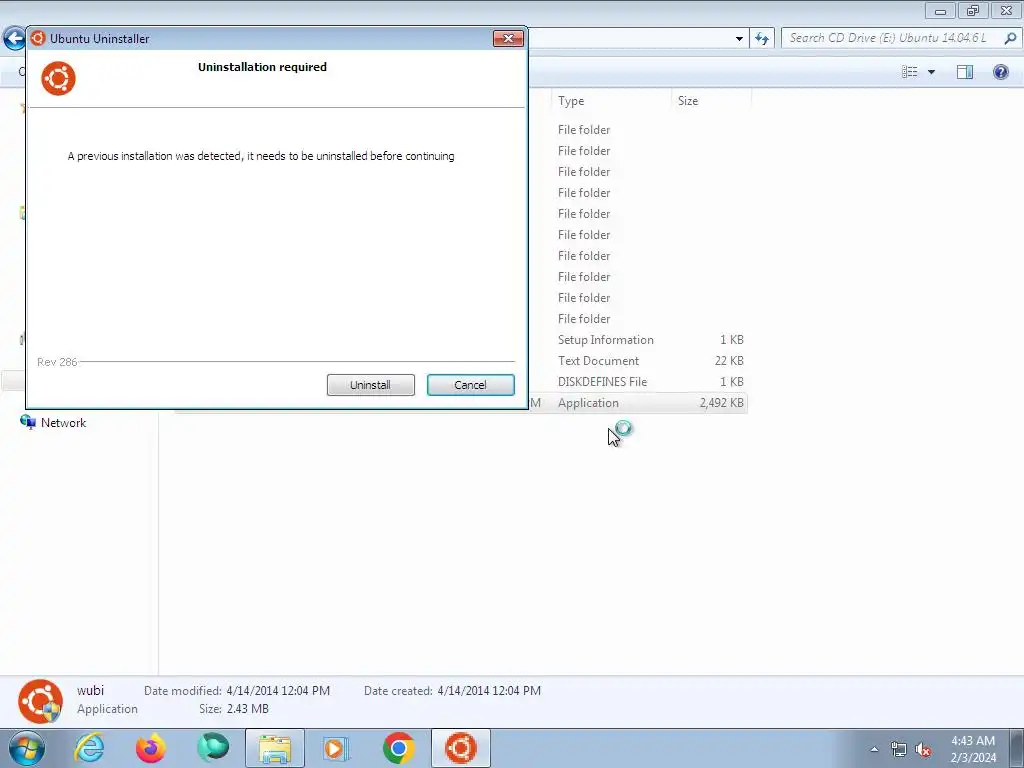The image size is (1024, 768).
Task: Change the view with the views icon
Action: [909, 72]
